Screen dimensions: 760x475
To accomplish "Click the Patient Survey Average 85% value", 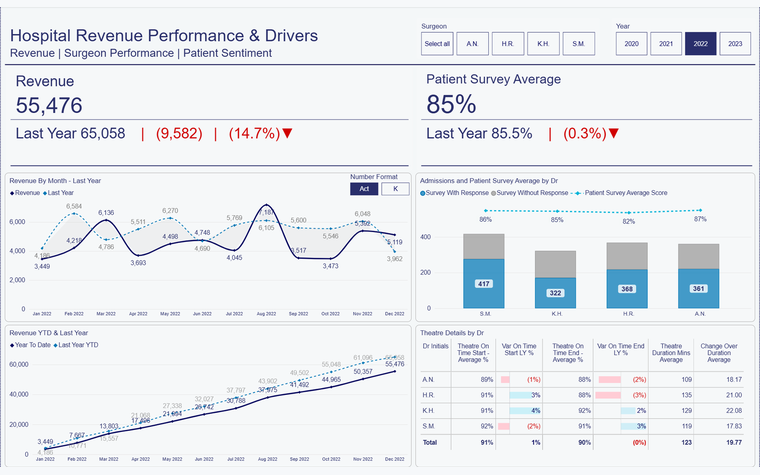I will click(x=451, y=104).
